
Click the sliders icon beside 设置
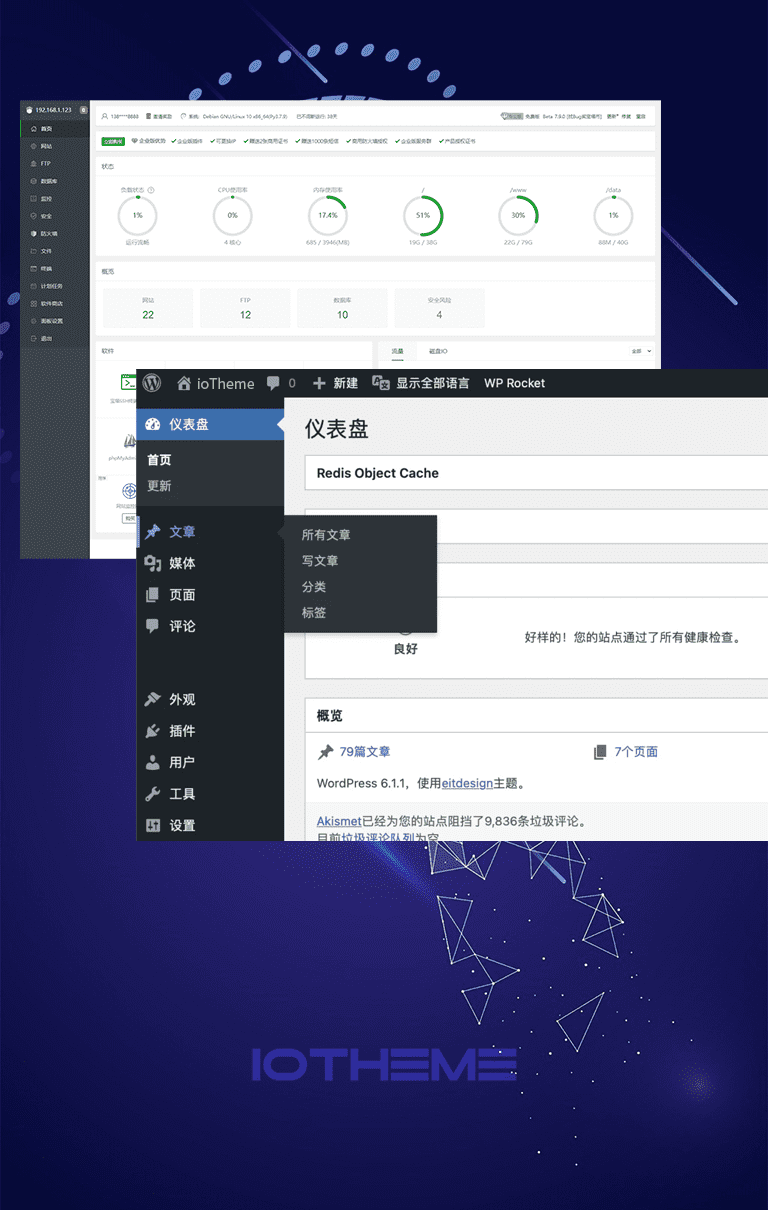pos(153,826)
